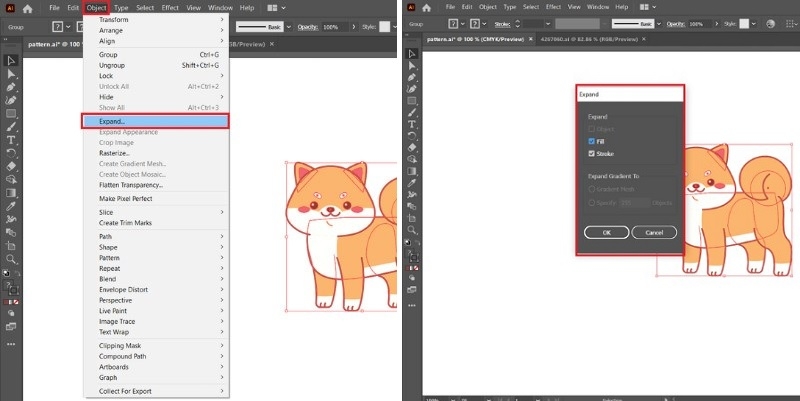
Task: Select the Selection tool in the left window toolbar
Action: point(11,61)
